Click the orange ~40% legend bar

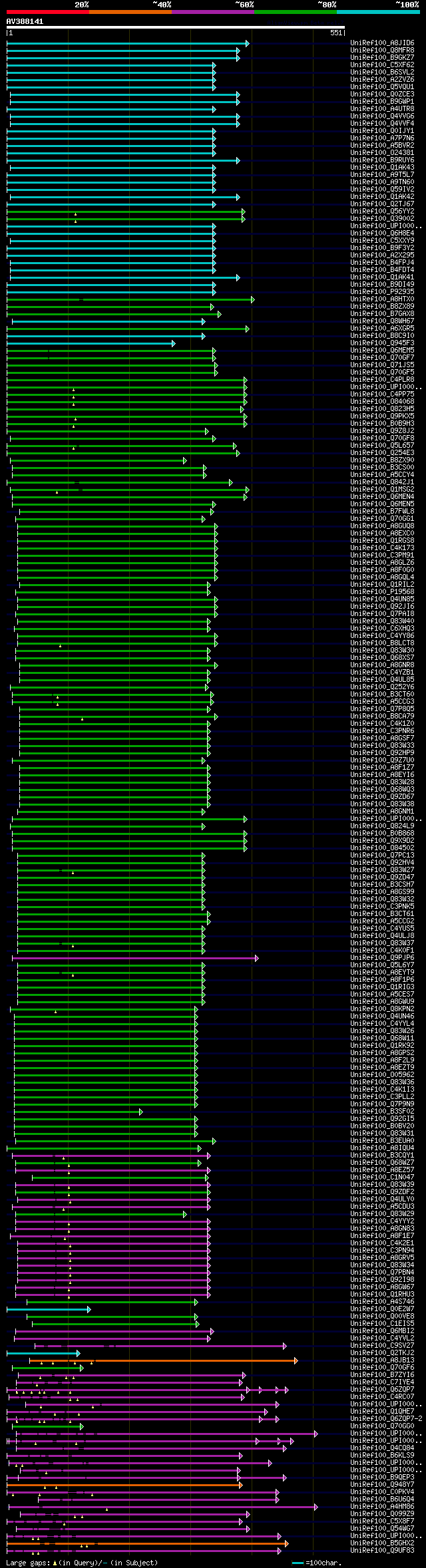tap(130, 11)
